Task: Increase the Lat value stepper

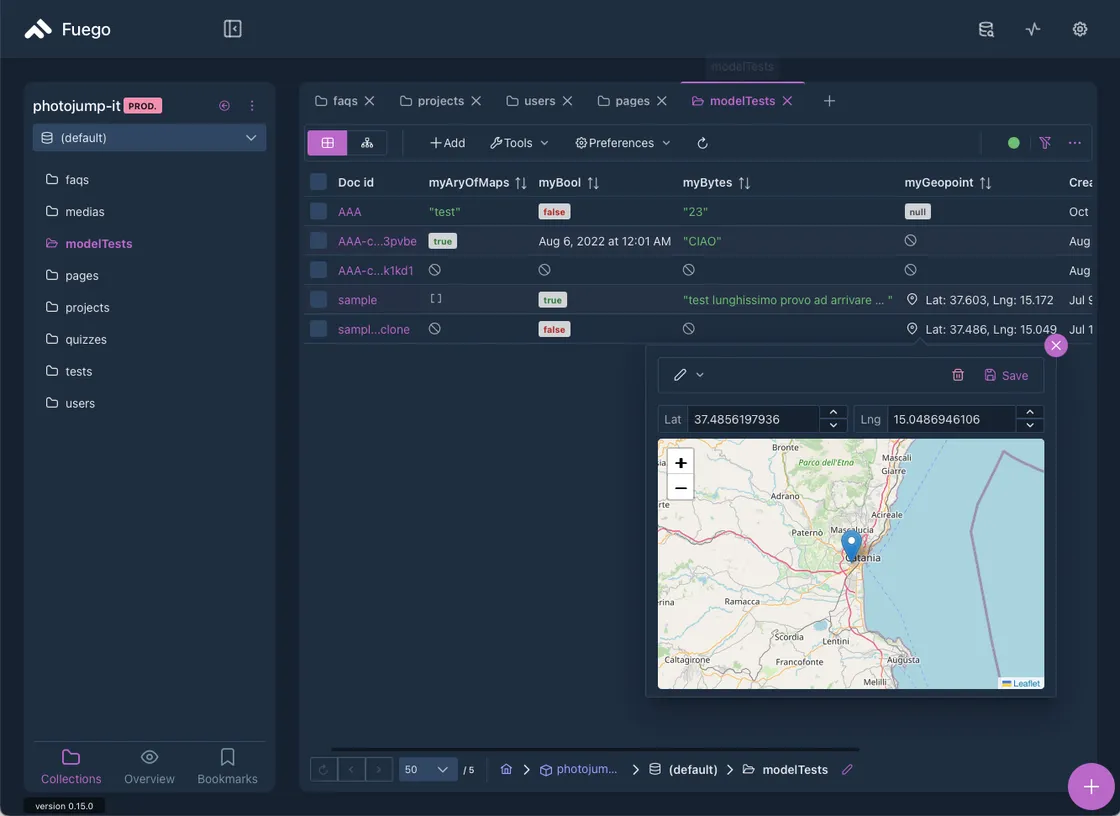Action: pyautogui.click(x=833, y=412)
